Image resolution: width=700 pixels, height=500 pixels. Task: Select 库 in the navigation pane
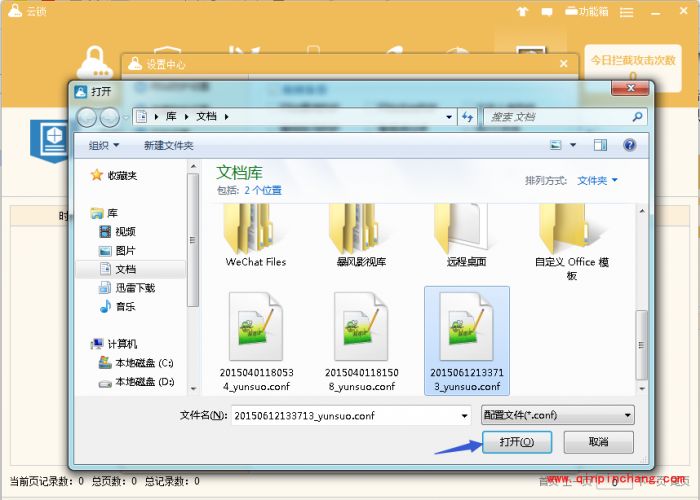tap(104, 213)
